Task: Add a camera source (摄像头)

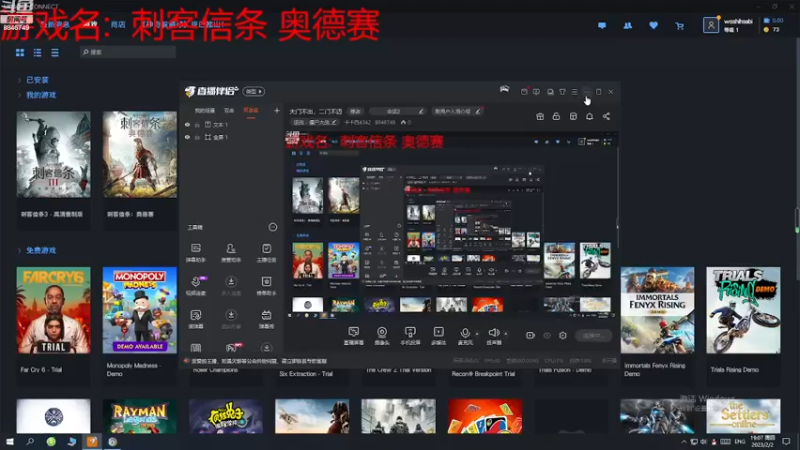Action: point(382,336)
